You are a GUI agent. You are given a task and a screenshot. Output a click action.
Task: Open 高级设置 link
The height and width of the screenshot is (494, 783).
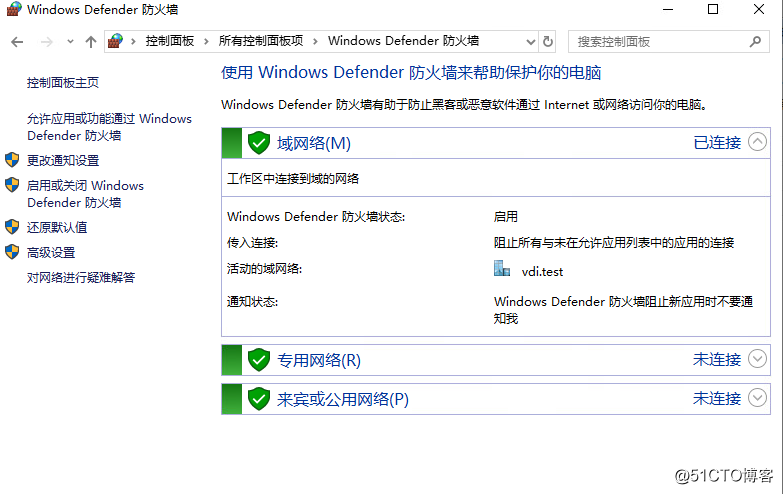51,252
